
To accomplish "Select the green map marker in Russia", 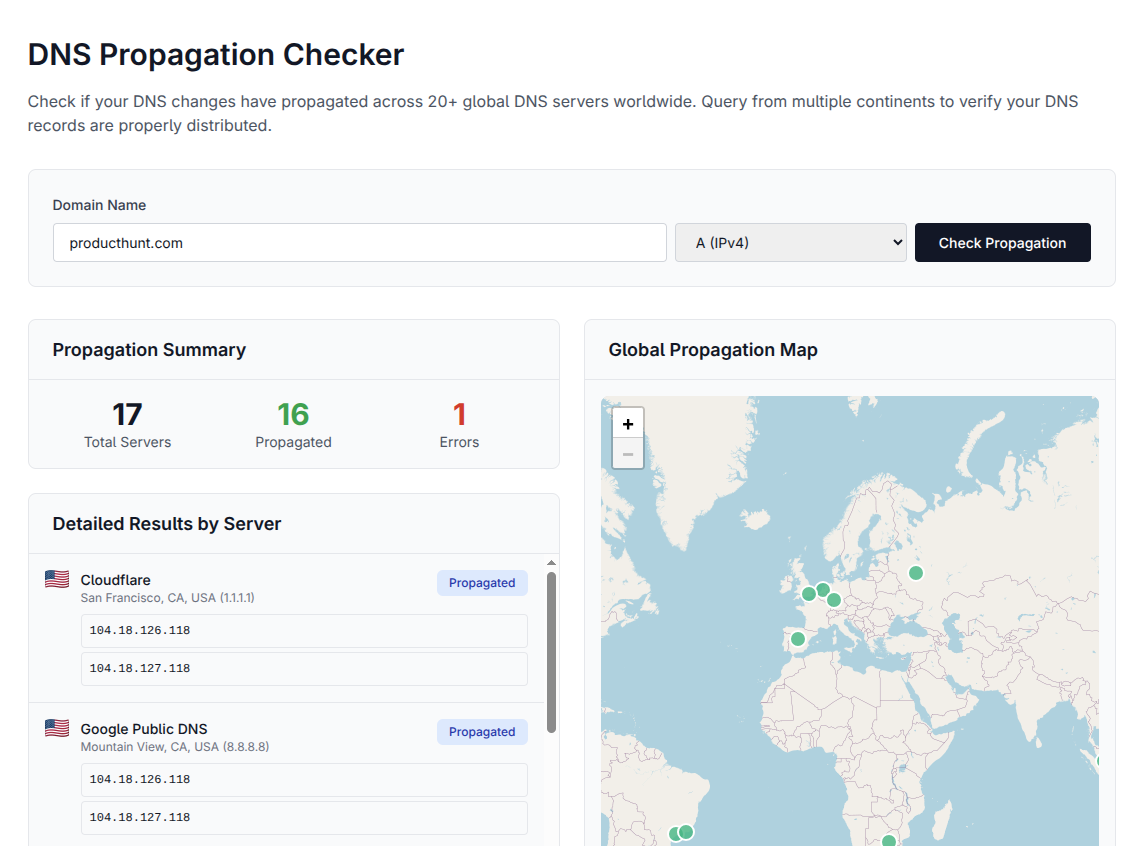I will pos(915,572).
